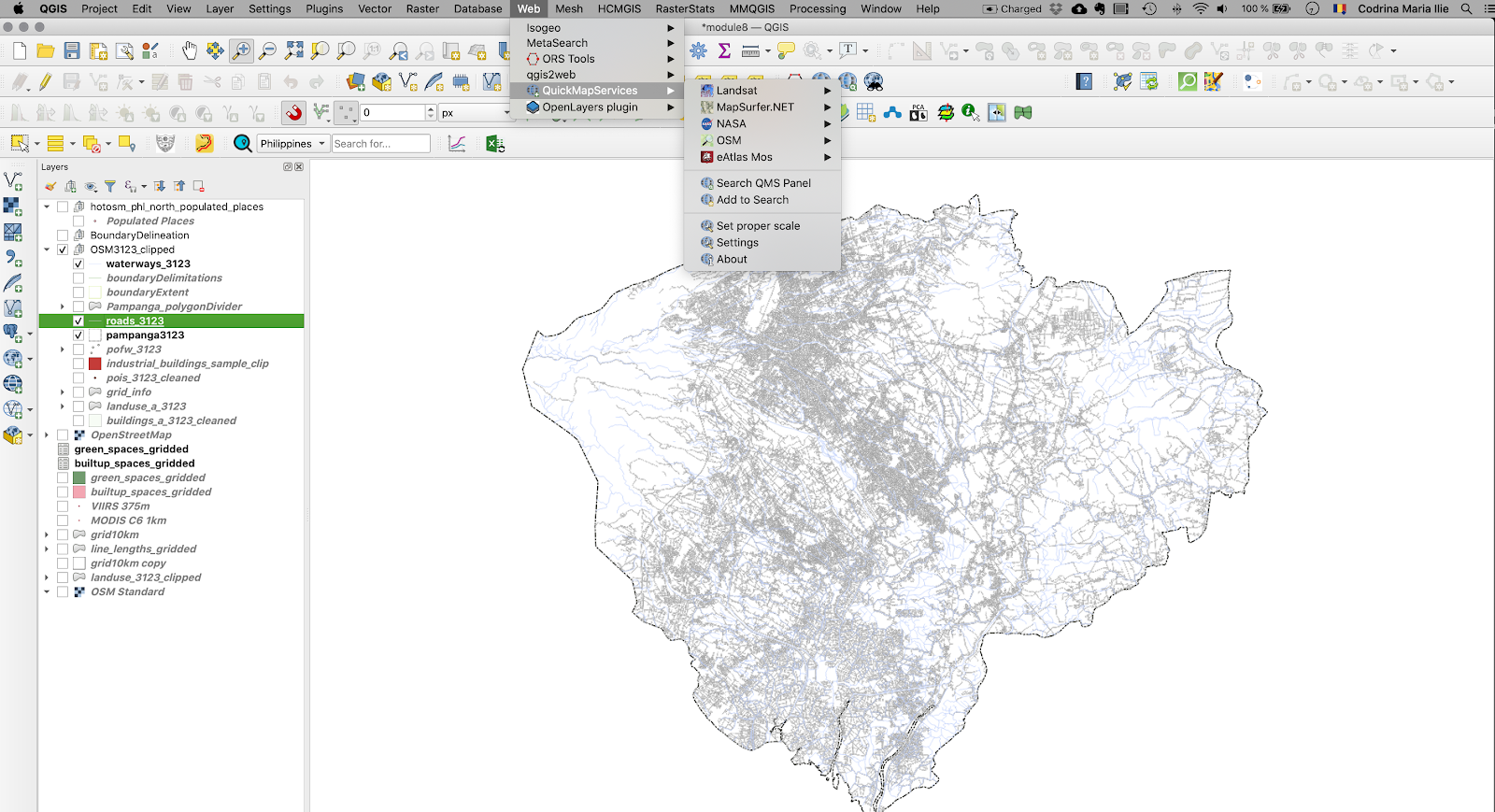This screenshot has width=1495, height=812.
Task: Choose Search QMS Panel menu entry
Action: click(762, 183)
